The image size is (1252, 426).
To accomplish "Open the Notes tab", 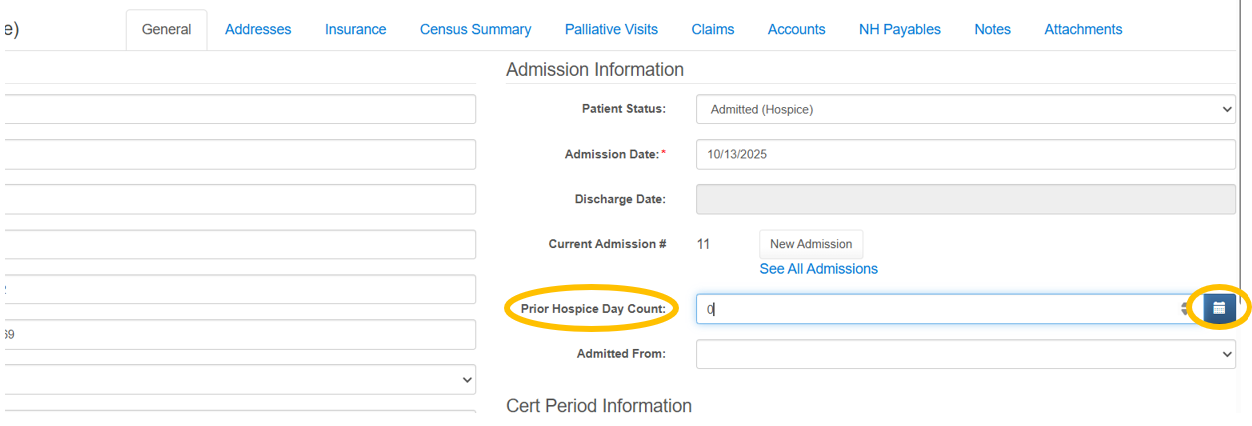I will coord(992,30).
